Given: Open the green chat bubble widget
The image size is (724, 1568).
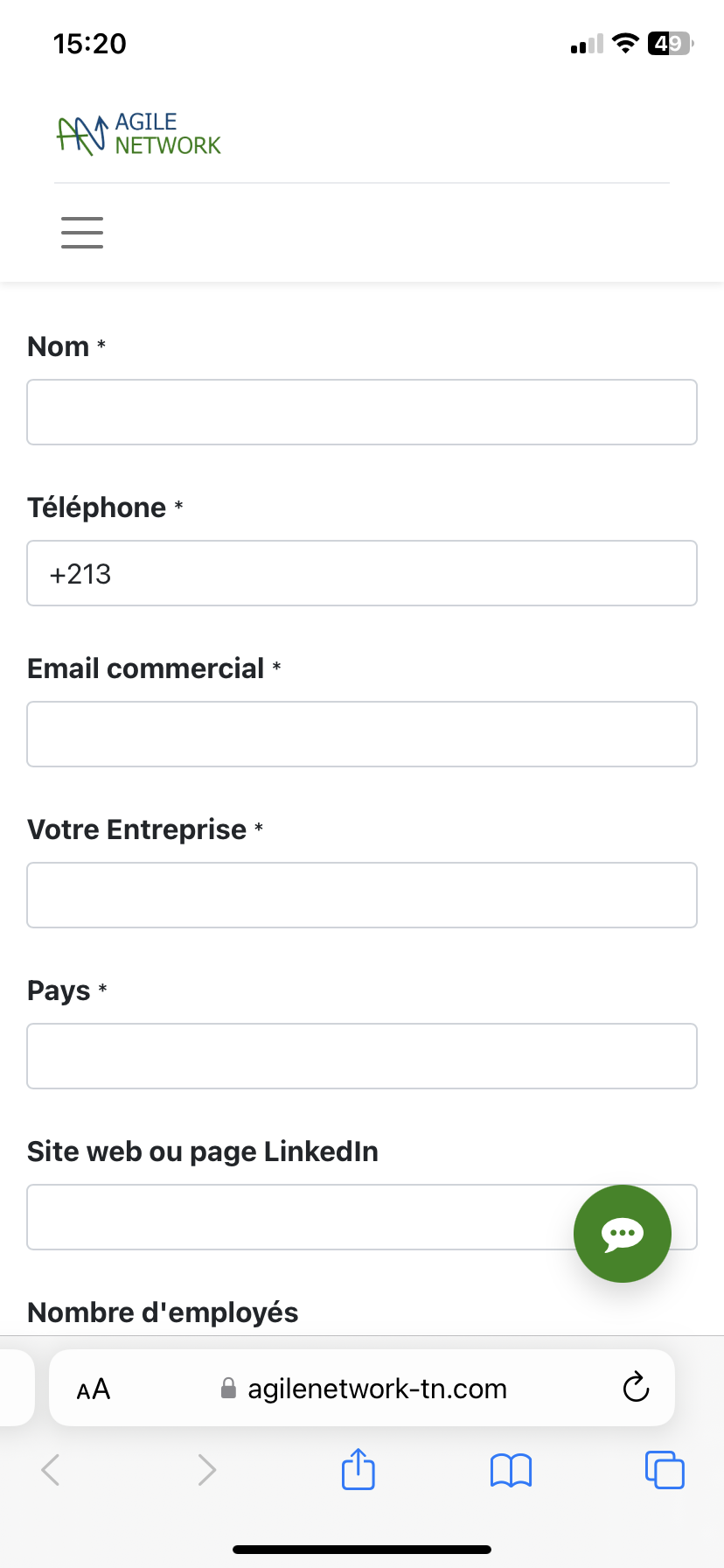Looking at the screenshot, I should (622, 1234).
